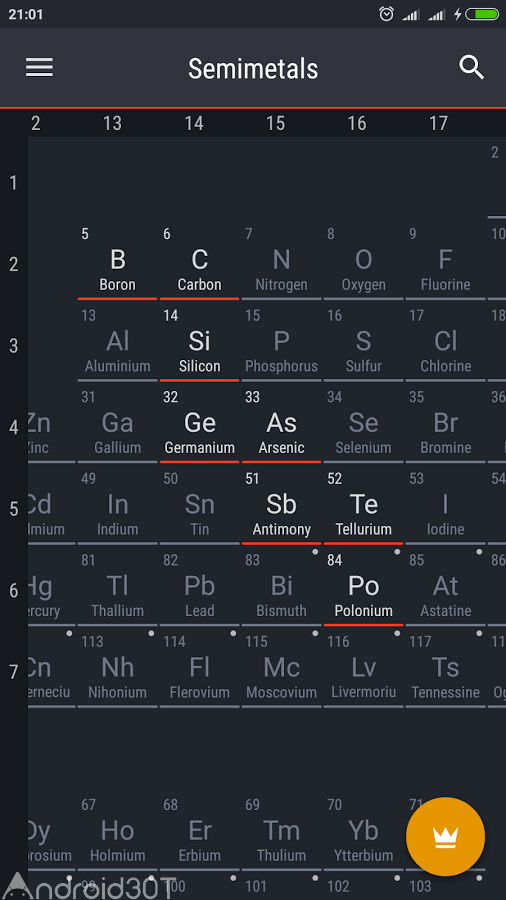Image resolution: width=506 pixels, height=900 pixels.
Task: Select the Polonium element tile
Action: pos(364,585)
